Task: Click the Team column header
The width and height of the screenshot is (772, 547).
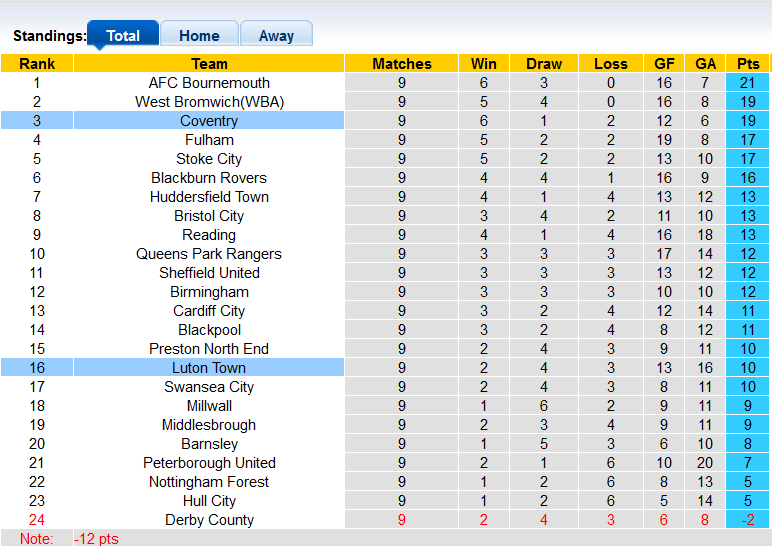Action: pyautogui.click(x=209, y=64)
